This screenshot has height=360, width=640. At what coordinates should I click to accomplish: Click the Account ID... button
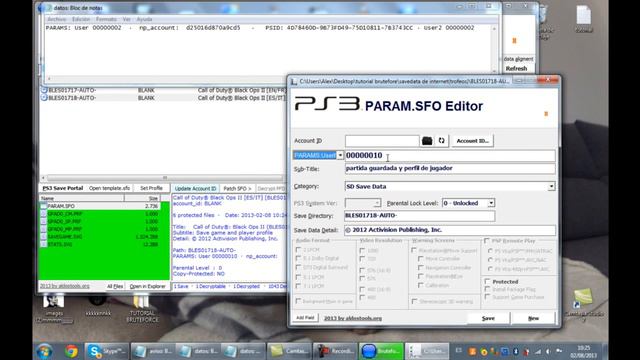(x=472, y=141)
